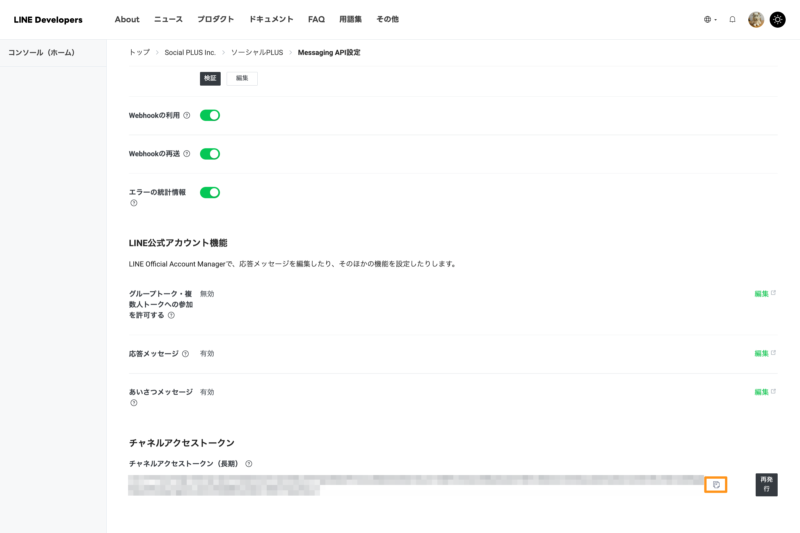Image resolution: width=800 pixels, height=533 pixels.
Task: Click the blurred access token value
Action: (x=416, y=485)
